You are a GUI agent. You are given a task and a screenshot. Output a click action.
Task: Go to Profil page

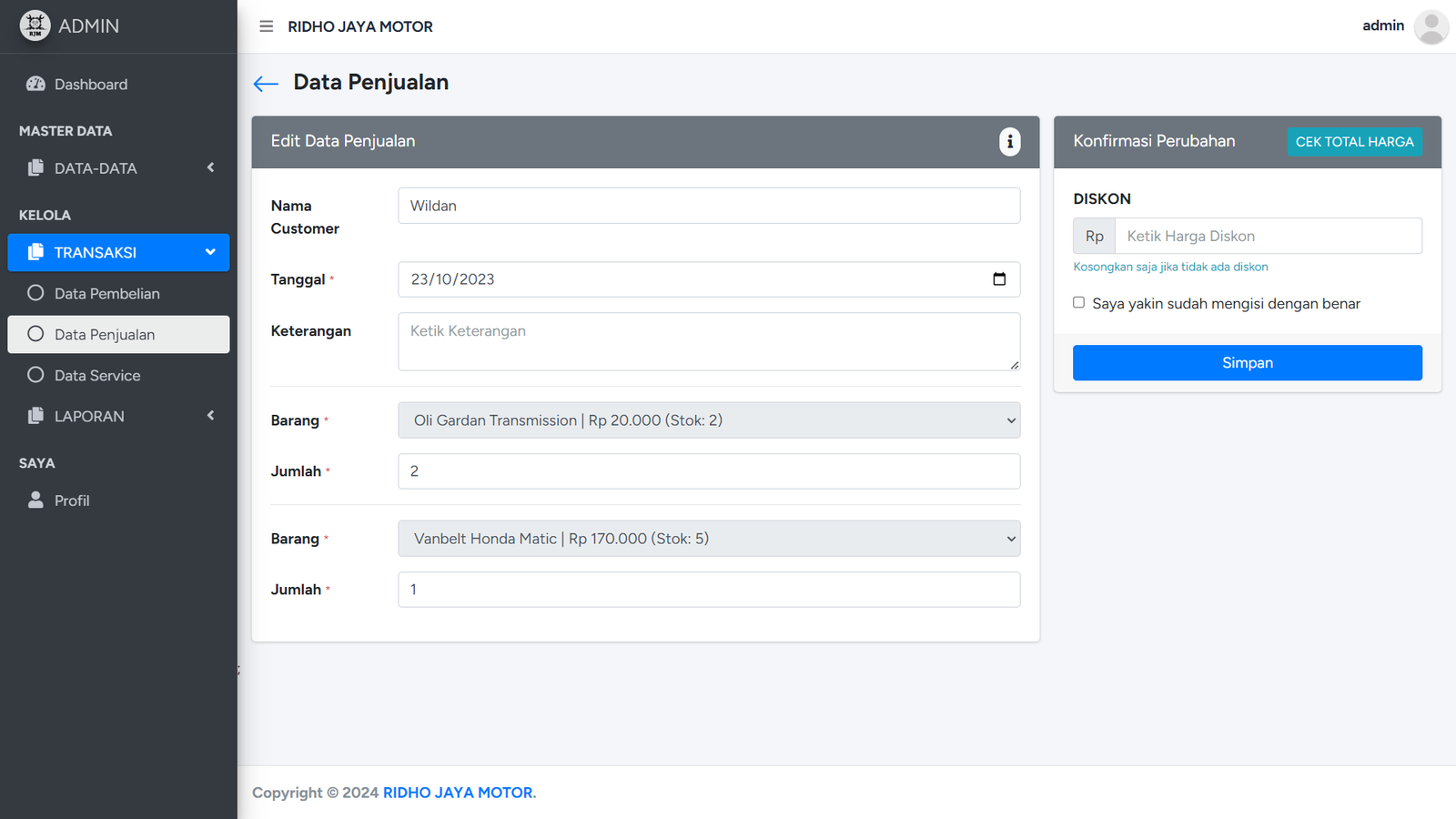click(72, 500)
